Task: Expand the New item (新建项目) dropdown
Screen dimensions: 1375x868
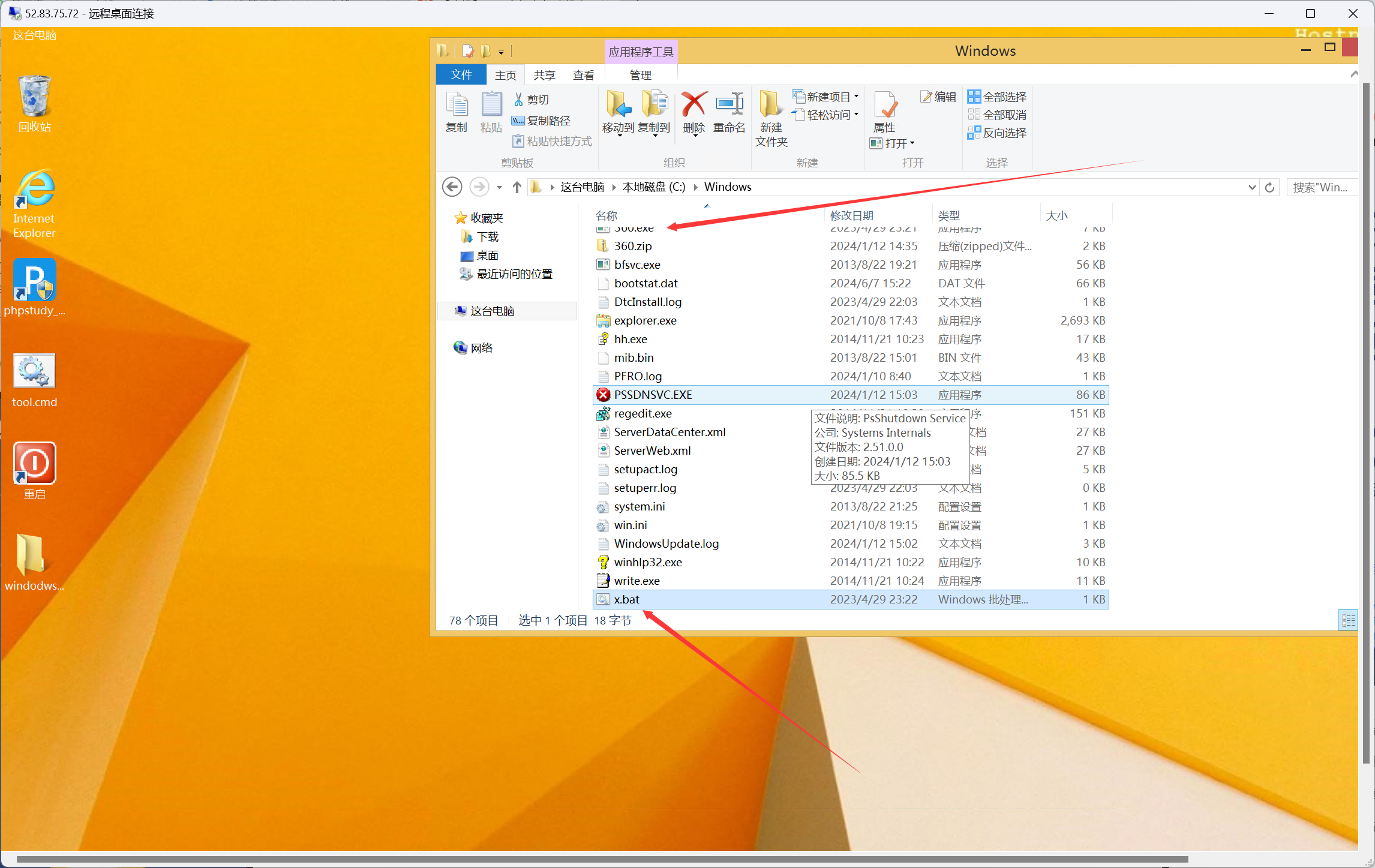Action: [x=856, y=97]
